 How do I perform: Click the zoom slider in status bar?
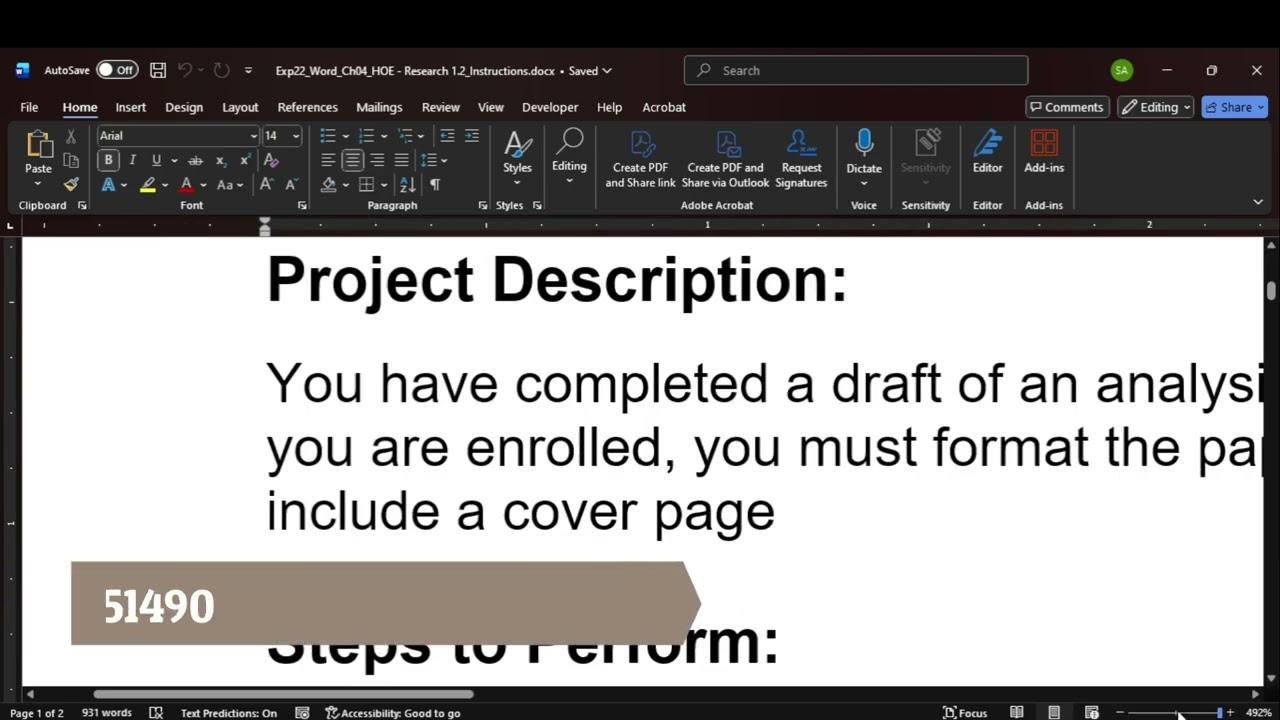(x=1175, y=713)
